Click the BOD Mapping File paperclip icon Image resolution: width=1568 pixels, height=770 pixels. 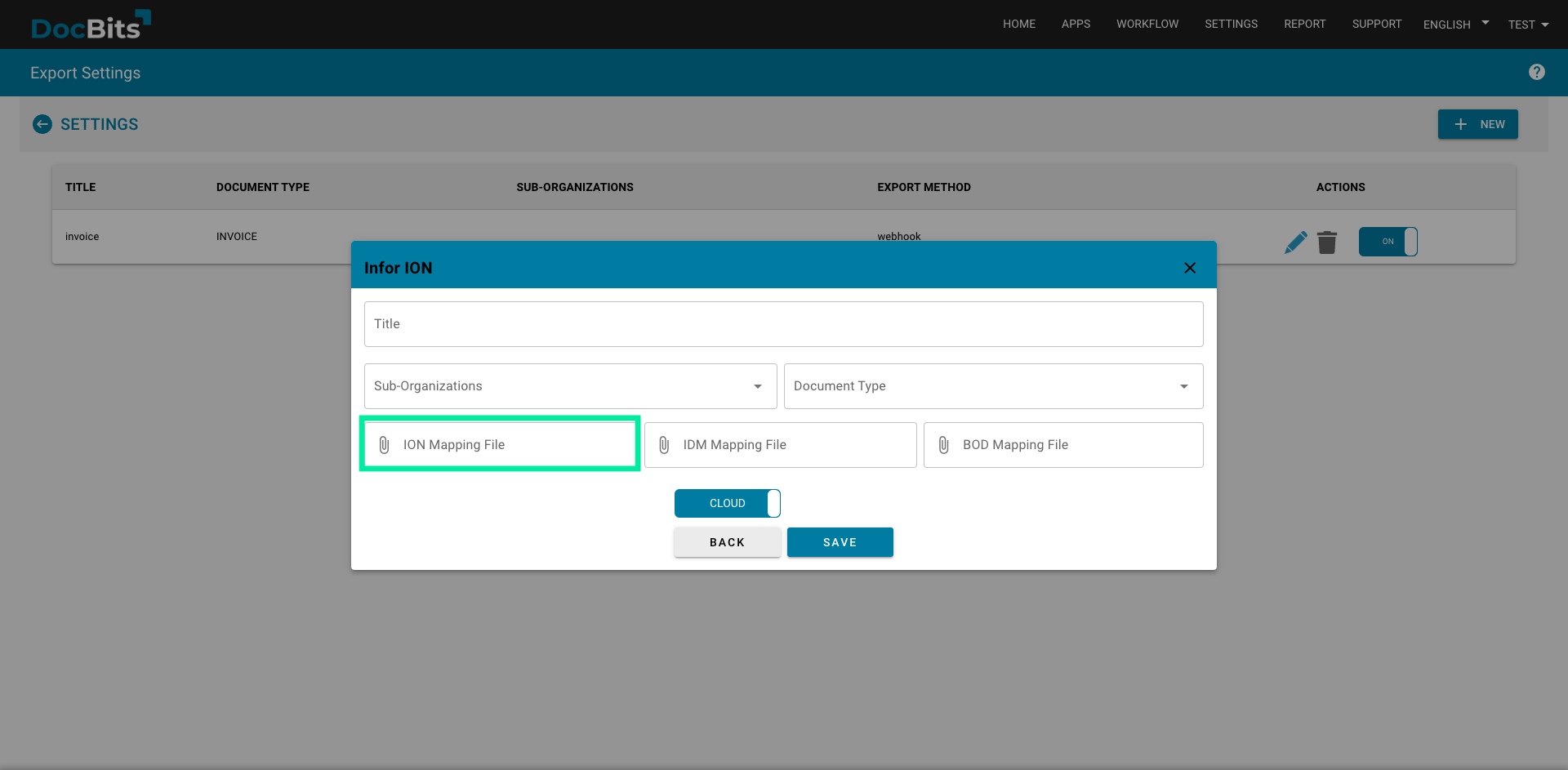click(x=944, y=444)
